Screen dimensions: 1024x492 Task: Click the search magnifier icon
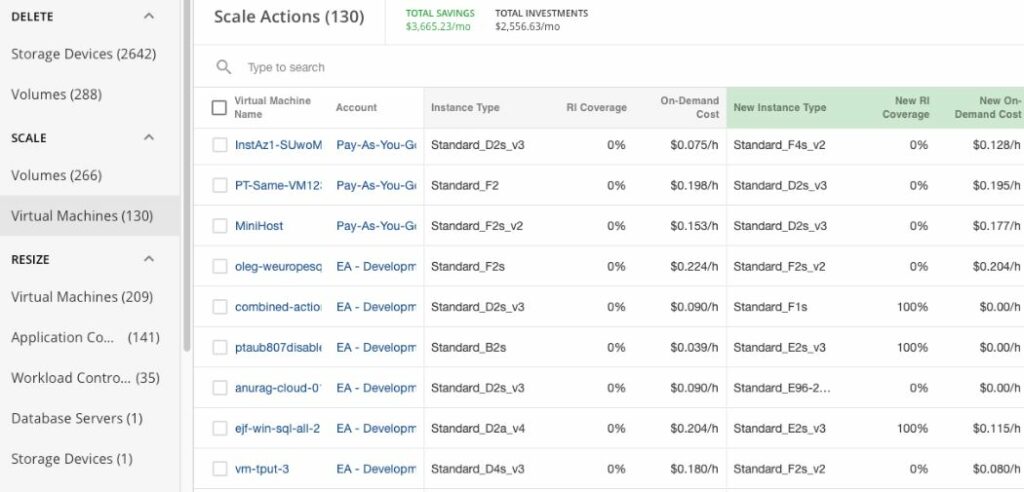point(224,67)
